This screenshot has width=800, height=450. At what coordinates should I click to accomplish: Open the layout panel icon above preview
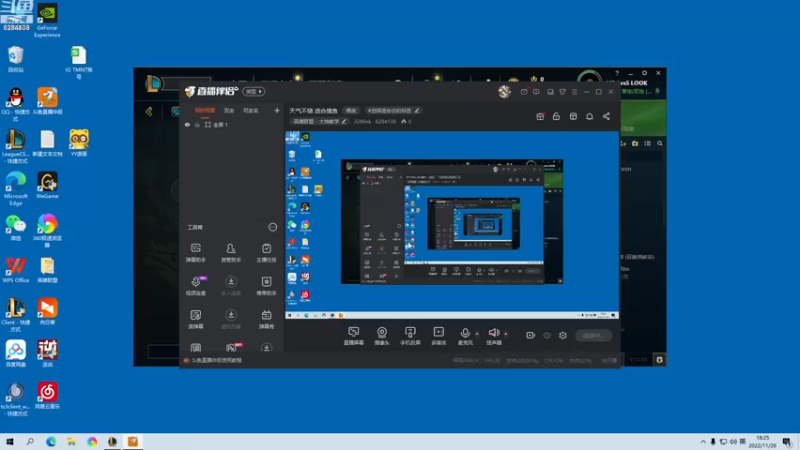click(x=573, y=116)
